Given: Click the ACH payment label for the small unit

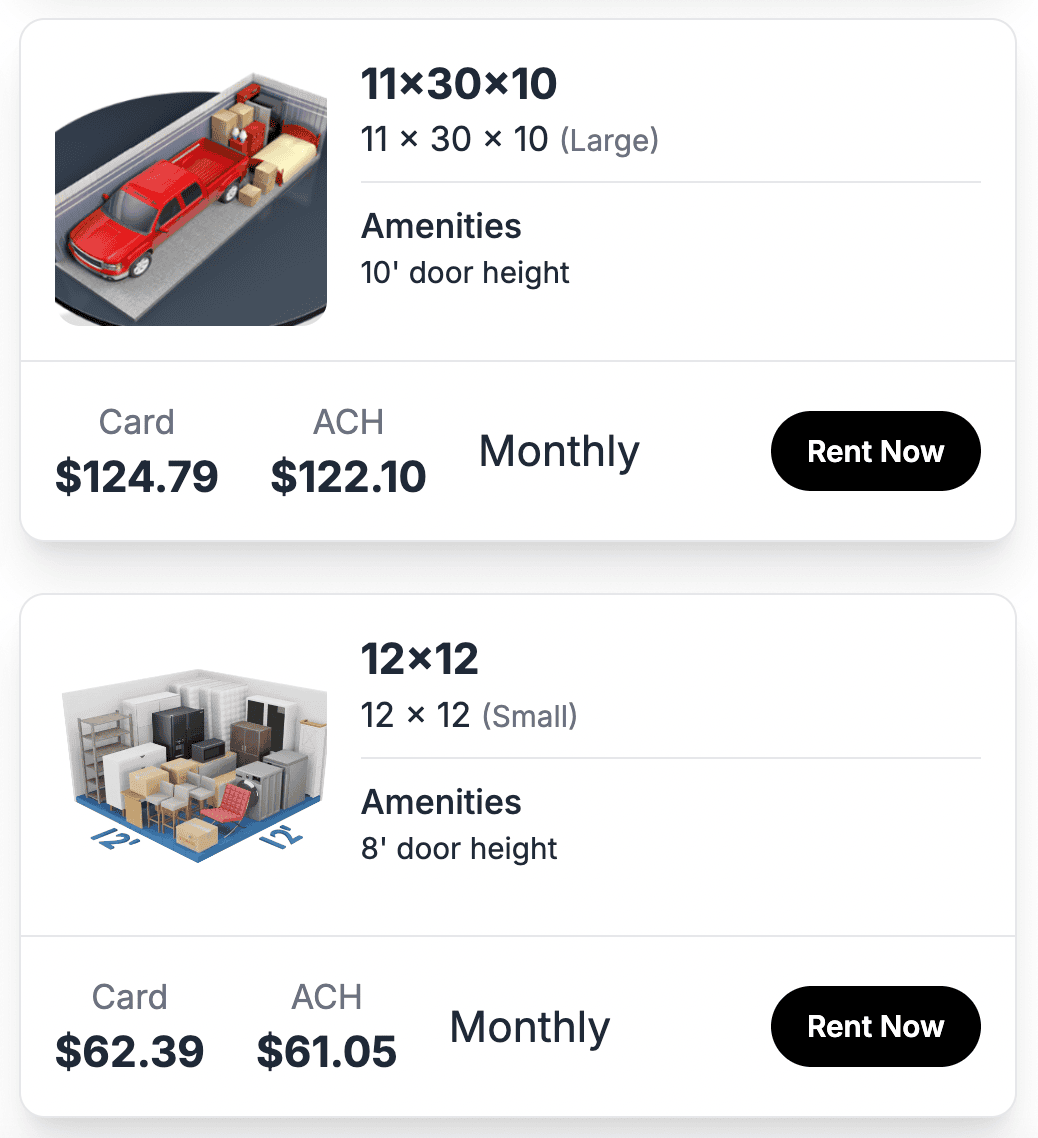Looking at the screenshot, I should (x=326, y=997).
